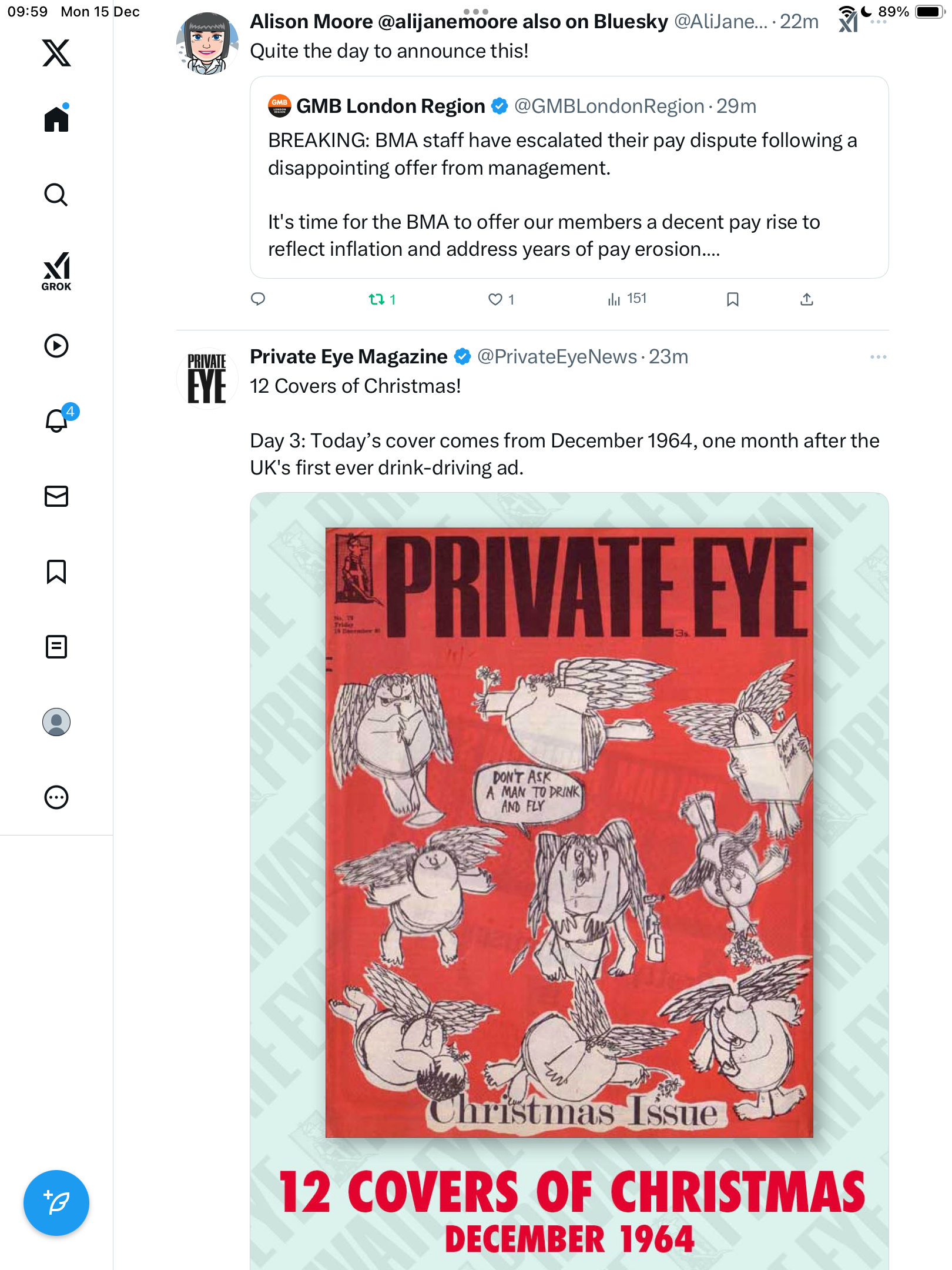952x1270 pixels.
Task: Open the video play tab icon
Action: (56, 346)
